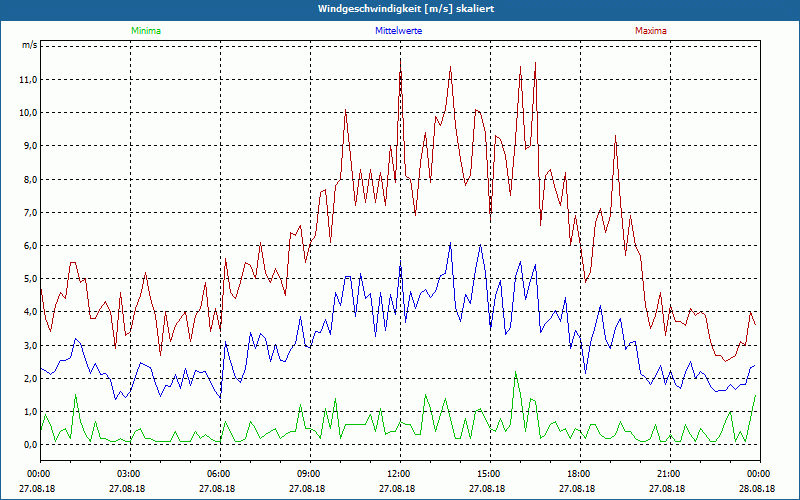Click the '3,0' y-axis value

[30, 346]
